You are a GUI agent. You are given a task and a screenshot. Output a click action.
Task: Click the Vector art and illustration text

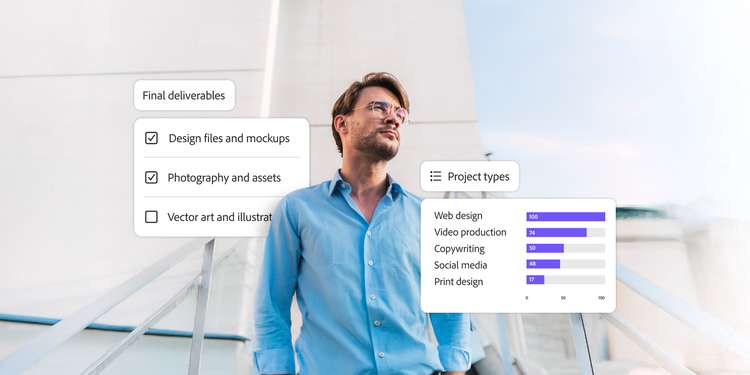pyautogui.click(x=220, y=217)
